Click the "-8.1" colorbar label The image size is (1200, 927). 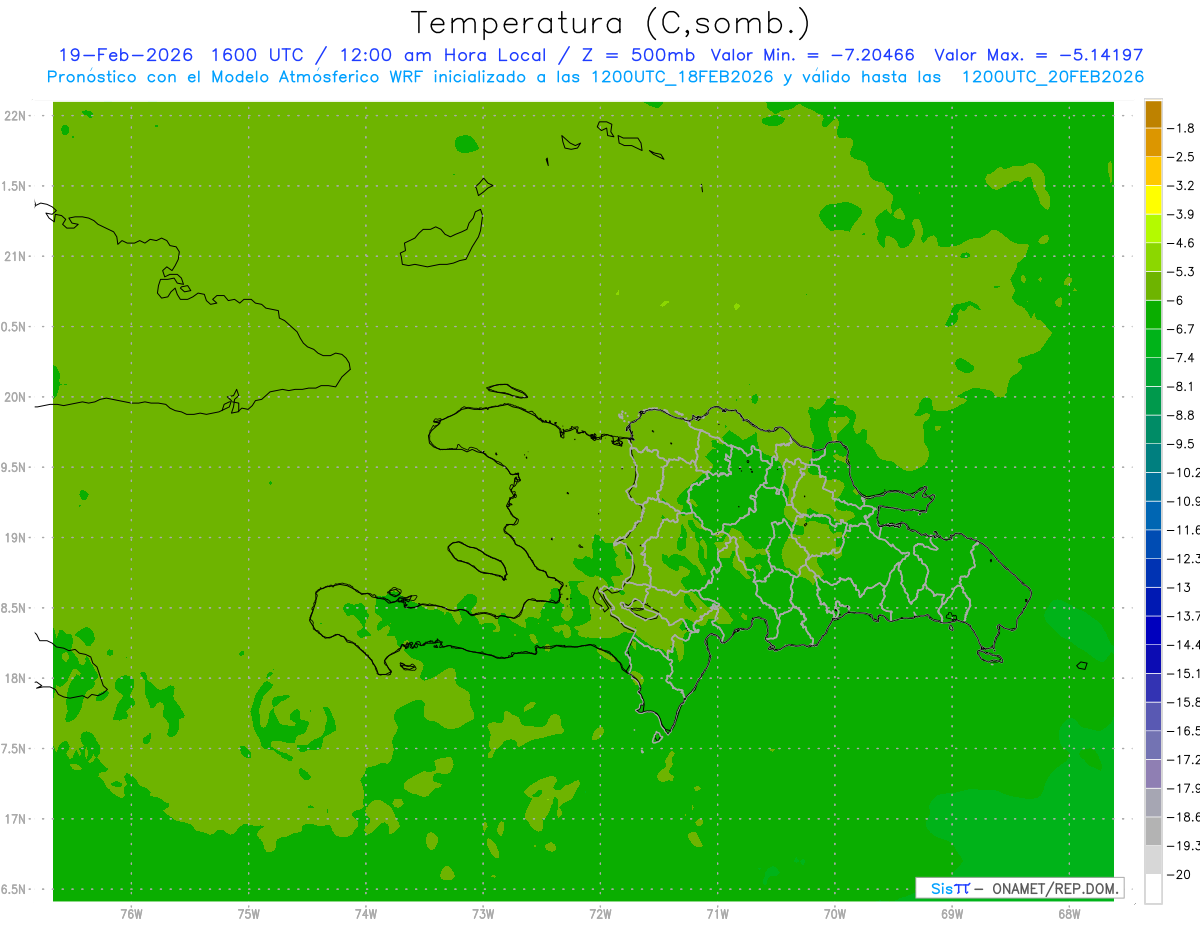(x=1181, y=386)
